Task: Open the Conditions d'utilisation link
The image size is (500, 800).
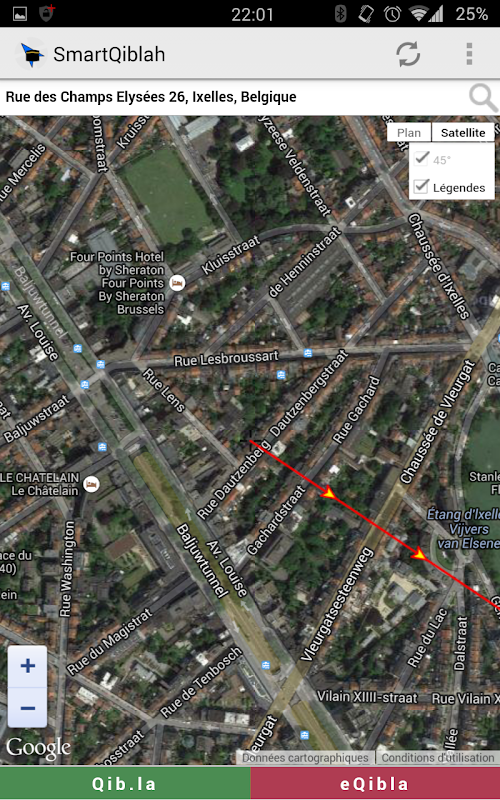Action: [438, 758]
